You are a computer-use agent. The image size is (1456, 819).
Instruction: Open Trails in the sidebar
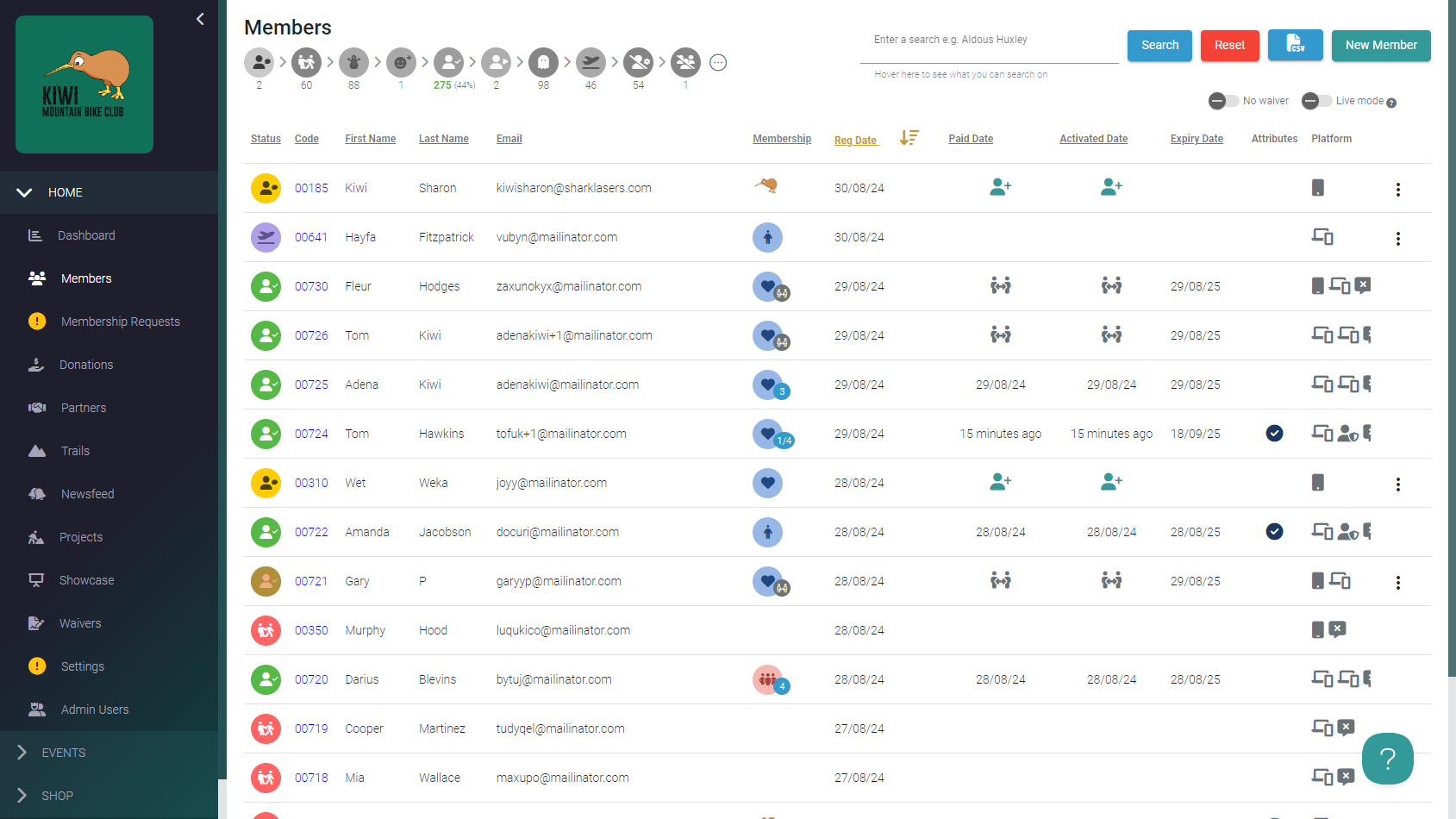pyautogui.click(x=109, y=451)
